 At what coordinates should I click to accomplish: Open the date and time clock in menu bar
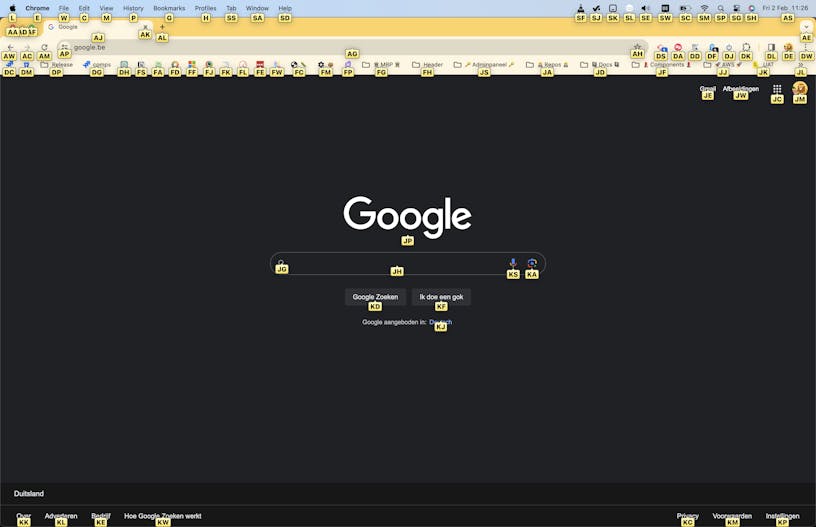click(785, 8)
